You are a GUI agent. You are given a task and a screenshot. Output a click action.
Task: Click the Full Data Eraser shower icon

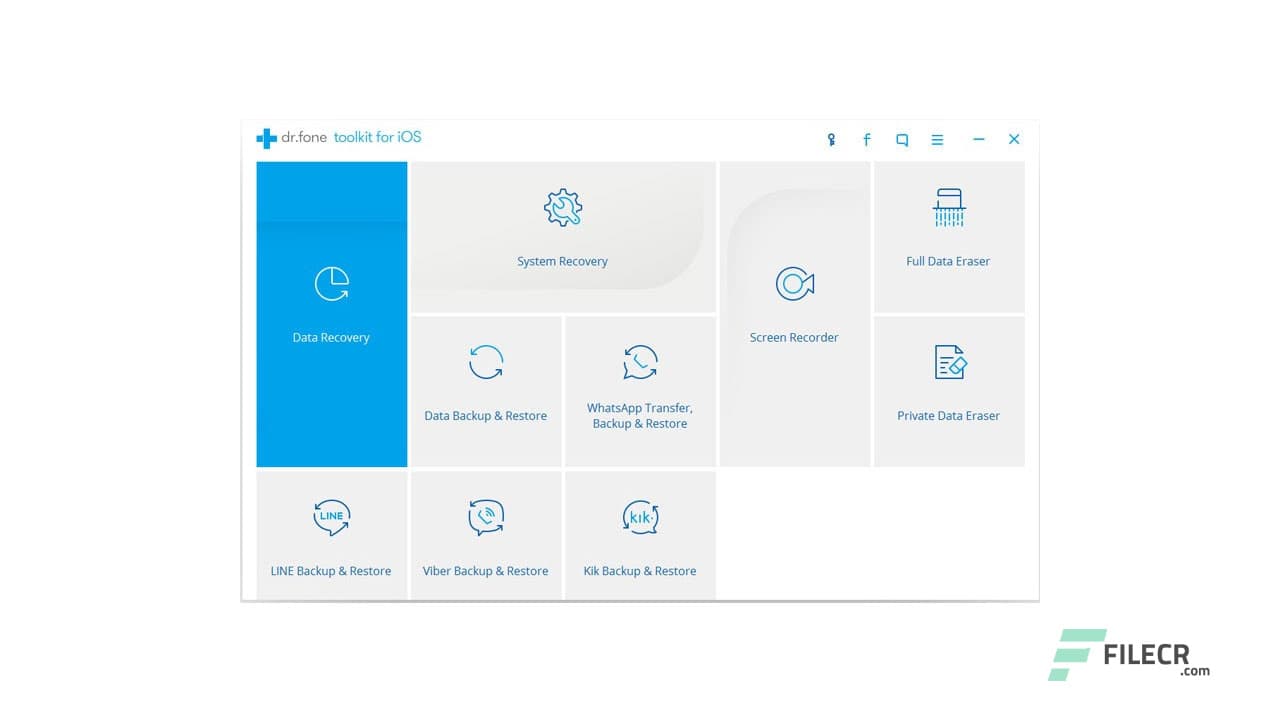click(948, 207)
